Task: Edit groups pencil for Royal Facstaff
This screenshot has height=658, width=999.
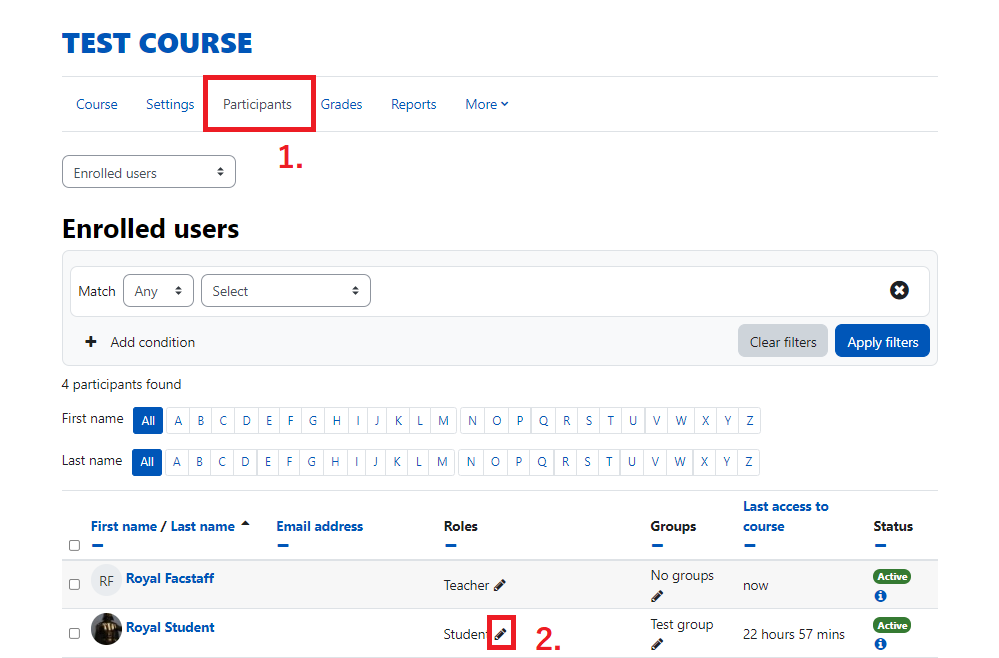Action: (x=657, y=596)
